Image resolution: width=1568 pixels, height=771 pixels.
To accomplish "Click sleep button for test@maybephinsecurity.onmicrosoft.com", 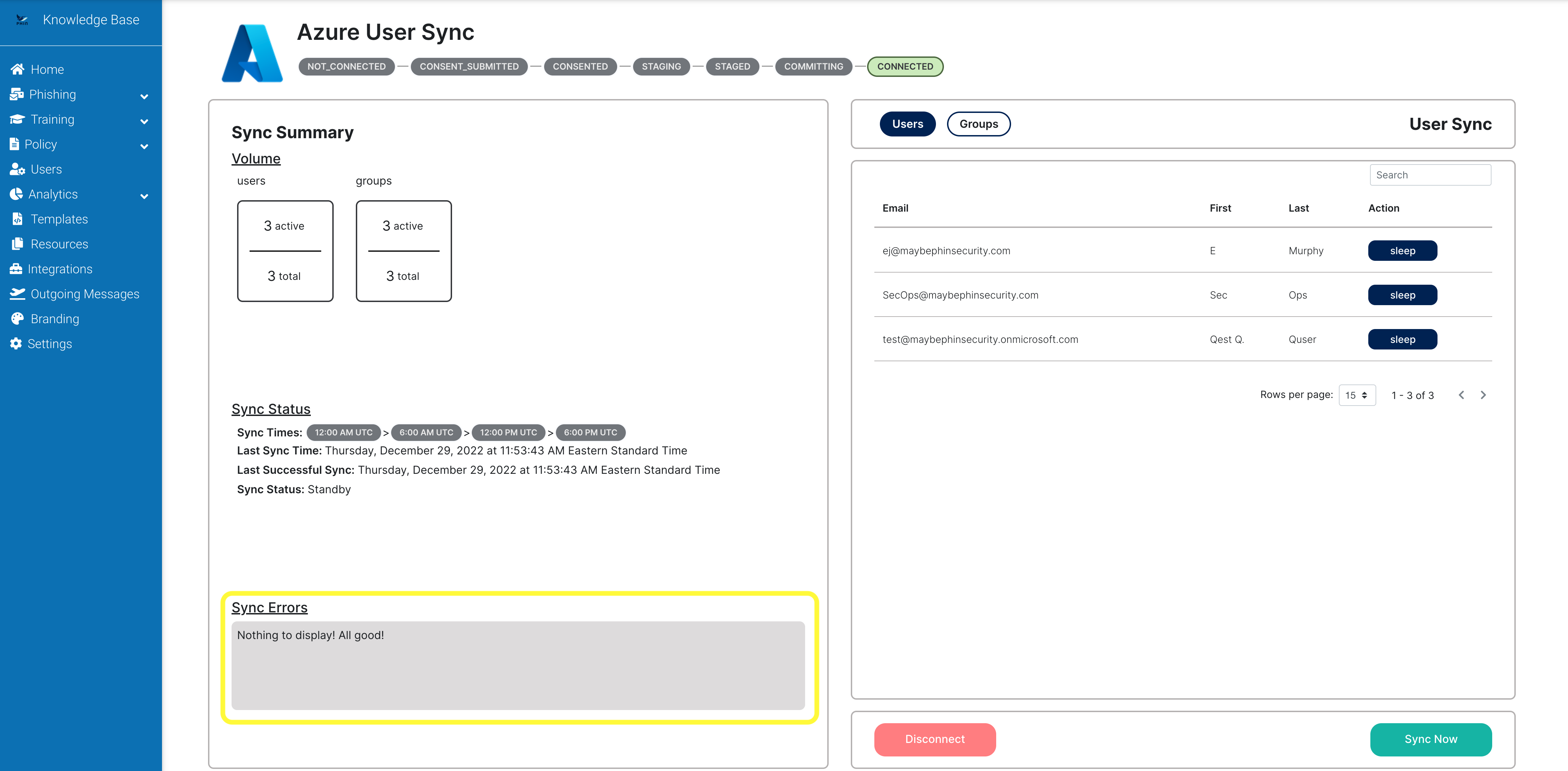I will tap(1403, 340).
